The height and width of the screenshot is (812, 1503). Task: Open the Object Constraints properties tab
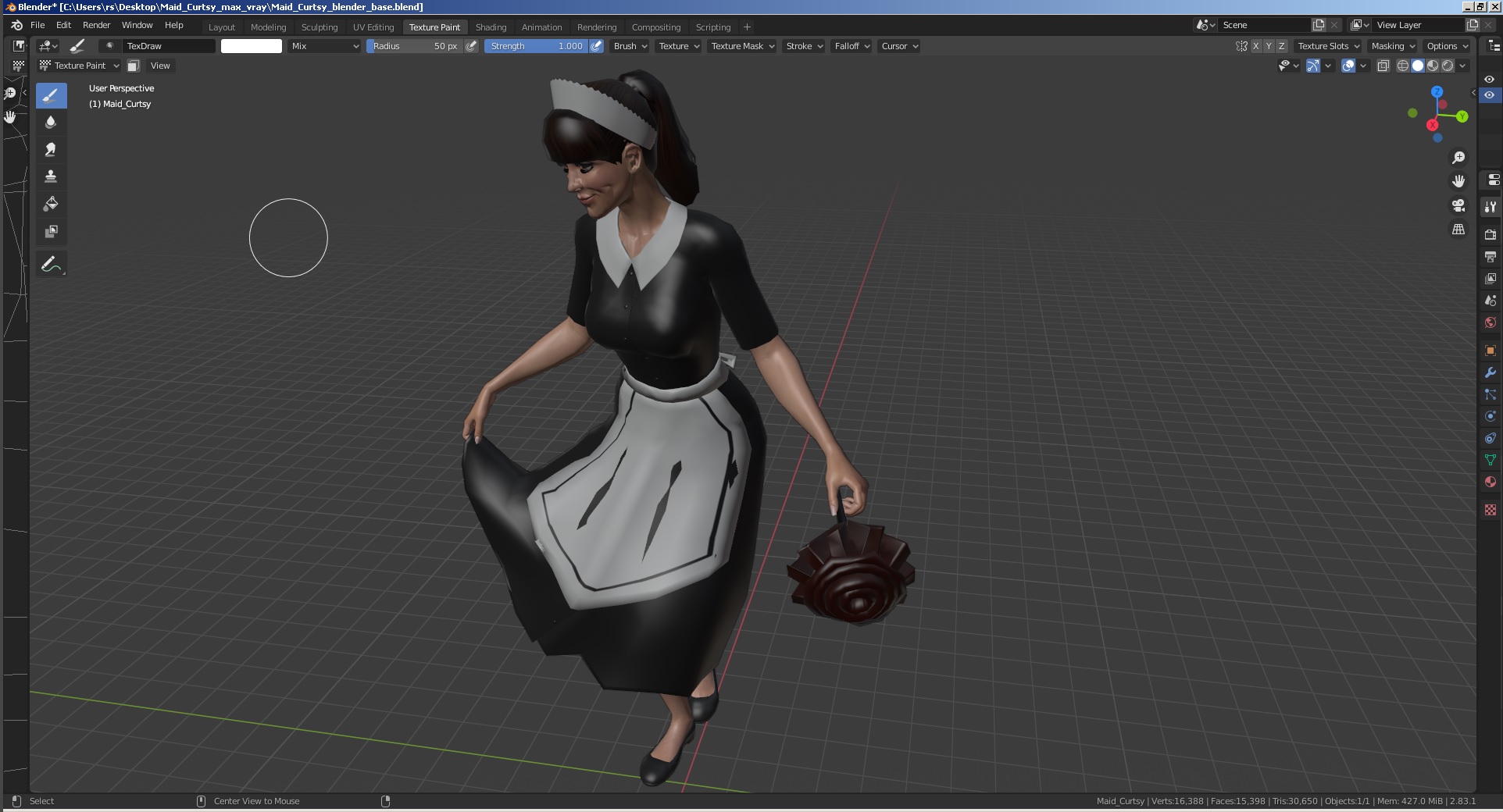click(1491, 438)
